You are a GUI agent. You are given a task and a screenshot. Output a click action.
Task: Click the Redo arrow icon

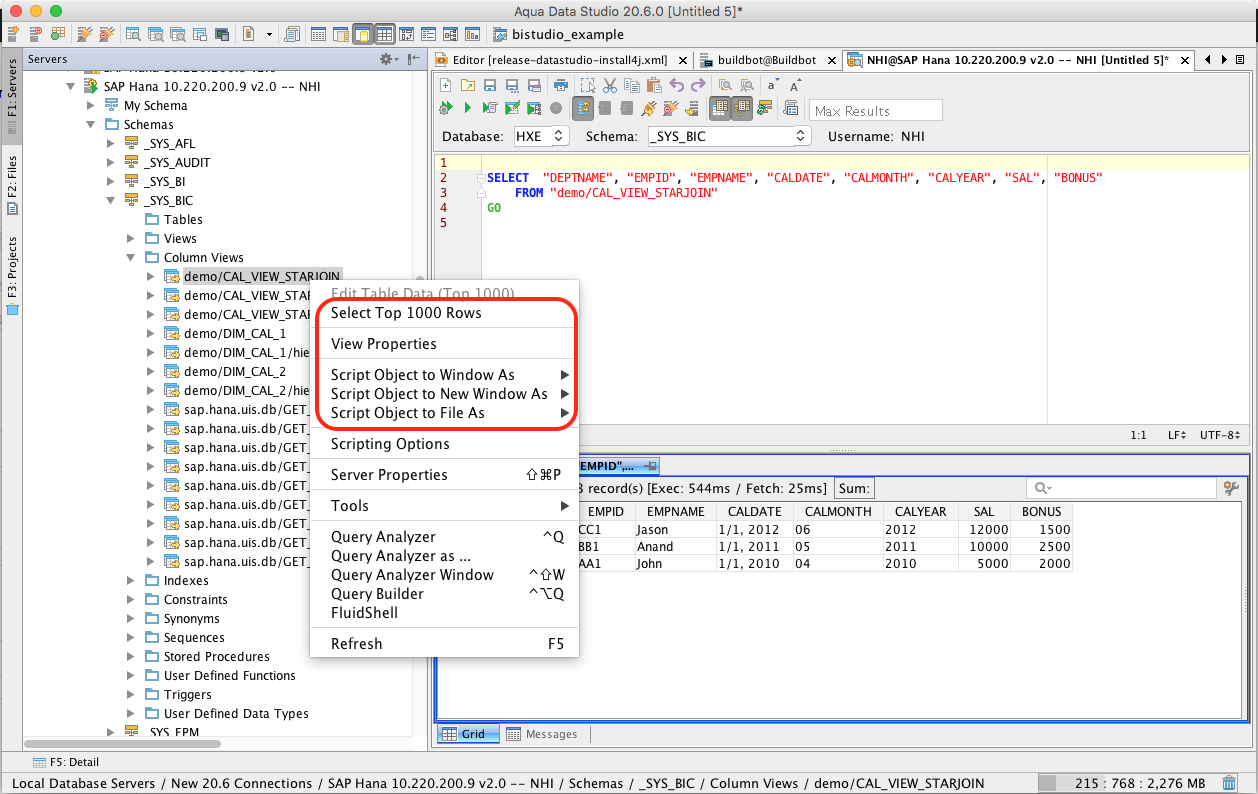[x=698, y=85]
